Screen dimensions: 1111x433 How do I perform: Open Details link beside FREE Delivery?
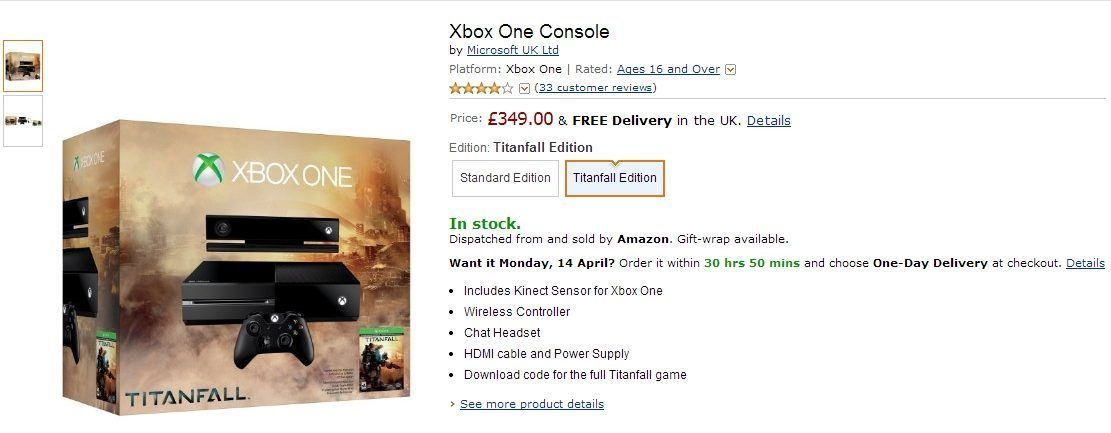click(x=768, y=121)
